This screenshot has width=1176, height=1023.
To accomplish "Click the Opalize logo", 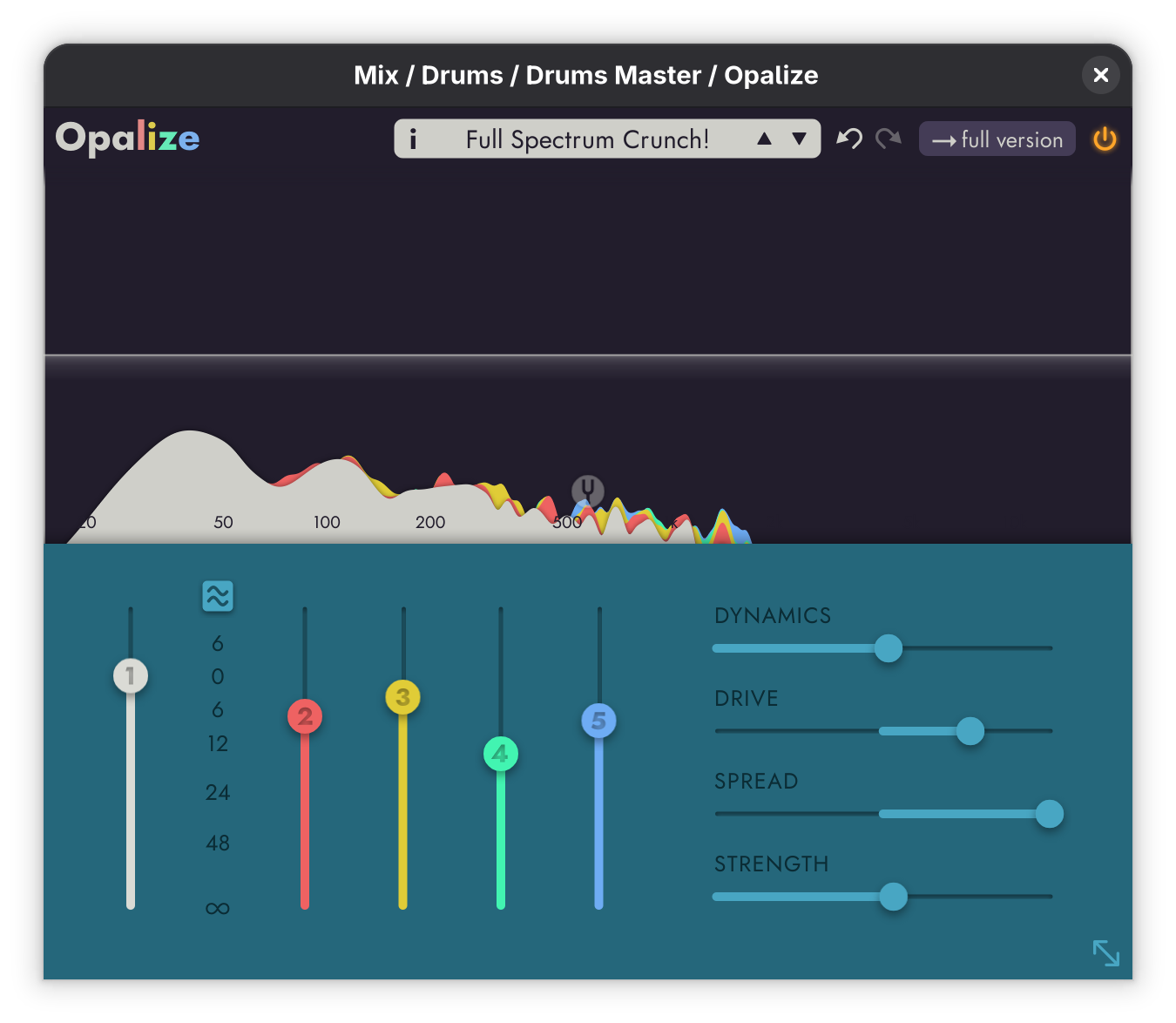I will tap(128, 138).
